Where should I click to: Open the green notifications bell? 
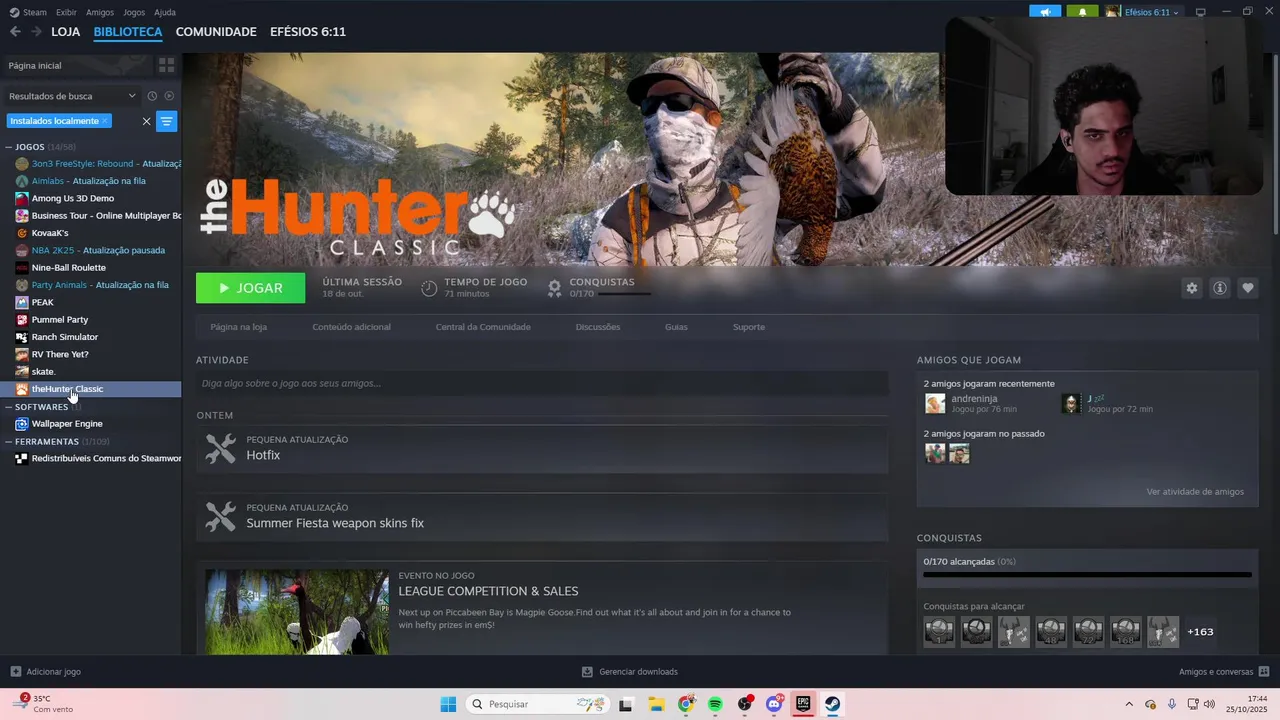1082,12
